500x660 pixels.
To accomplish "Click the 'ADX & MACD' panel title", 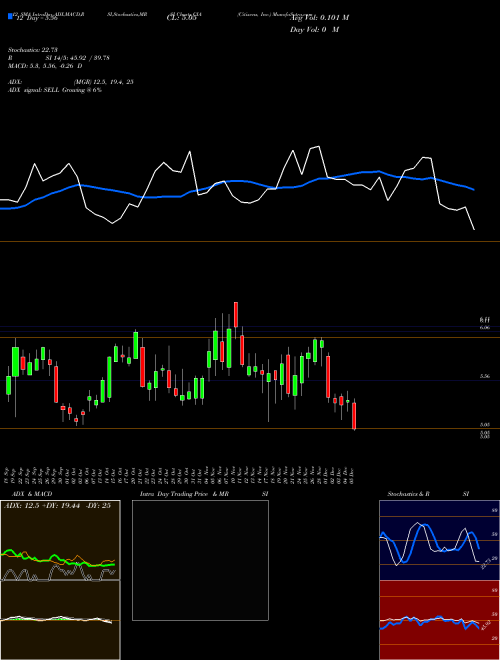I will click(x=32, y=494).
